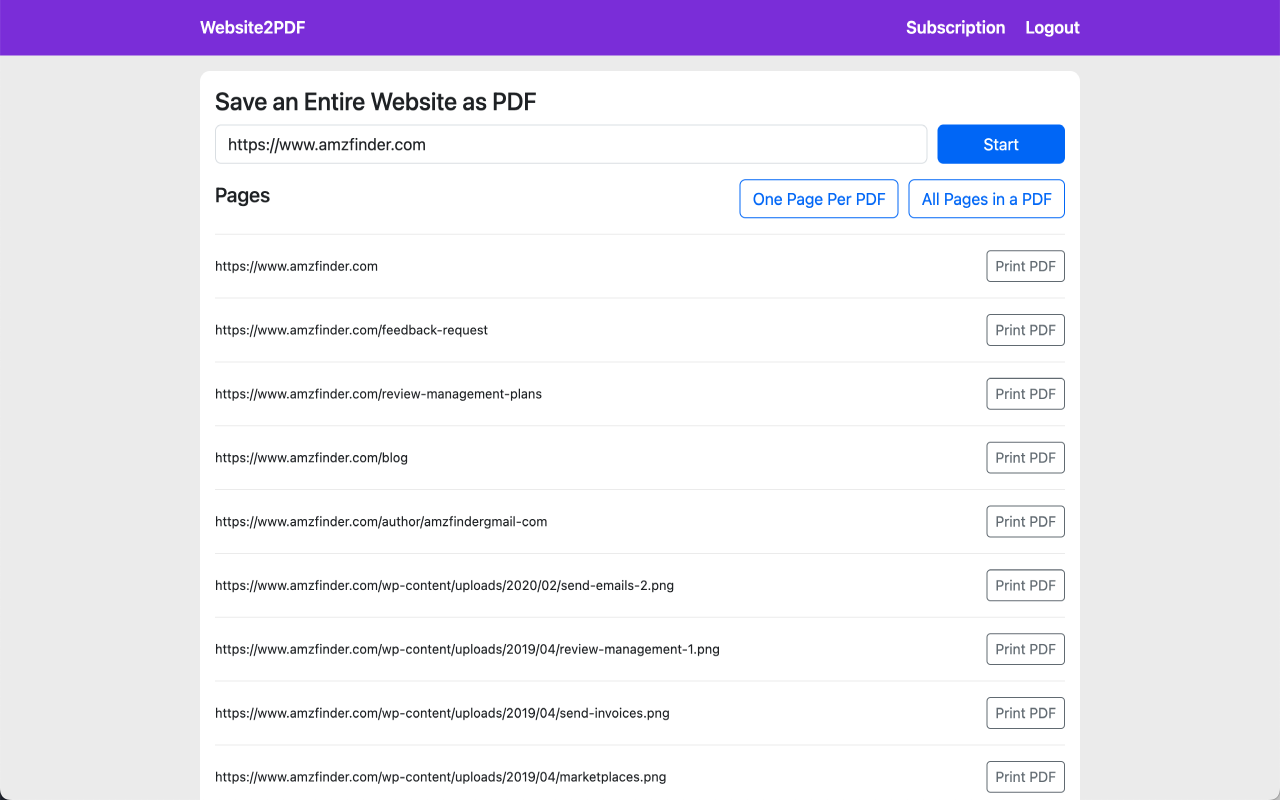1280x800 pixels.
Task: Print PDF for the feedback-request page
Action: pos(1025,329)
